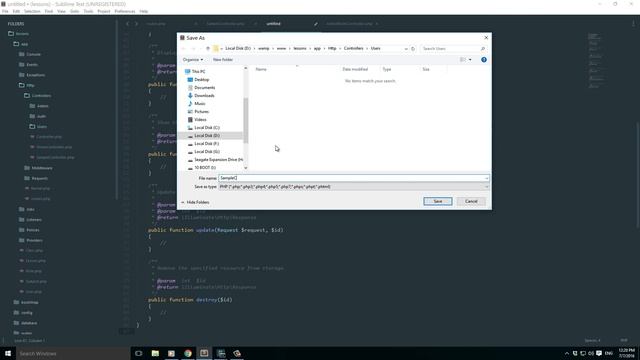Click the Up one level arrow

pyautogui.click(x=208, y=49)
